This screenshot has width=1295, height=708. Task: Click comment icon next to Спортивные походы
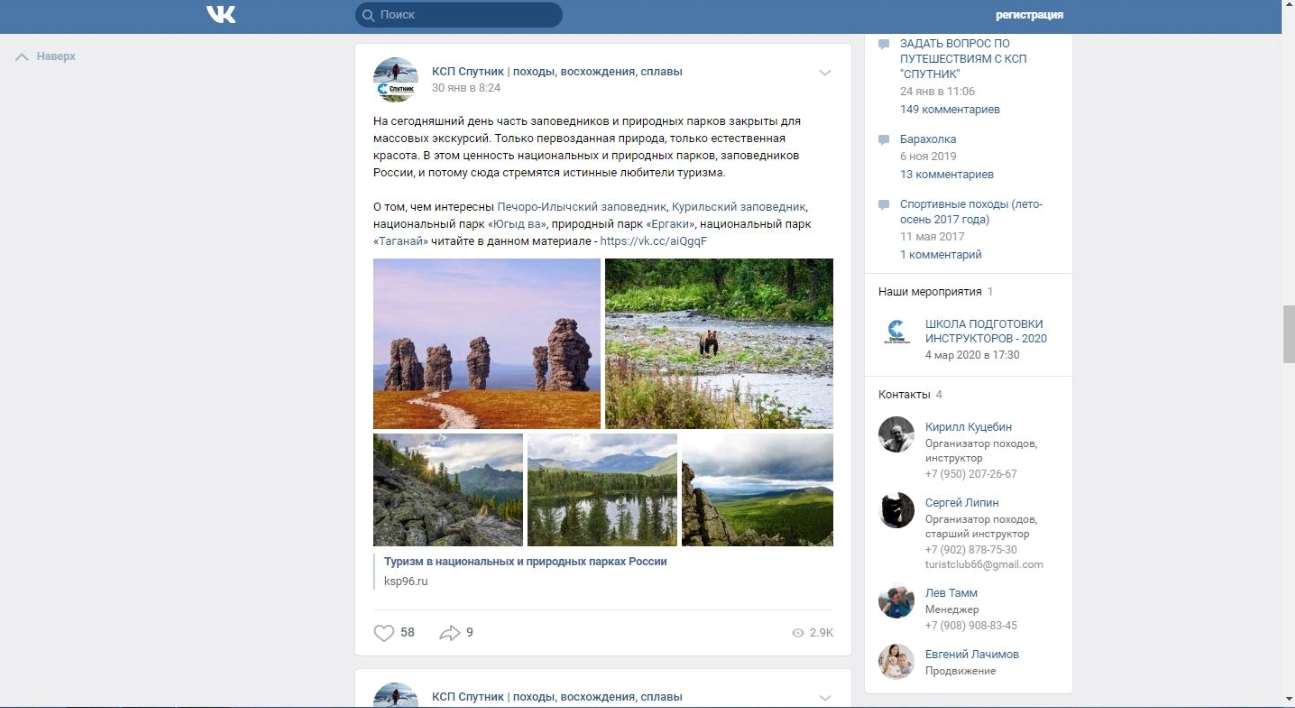[884, 204]
